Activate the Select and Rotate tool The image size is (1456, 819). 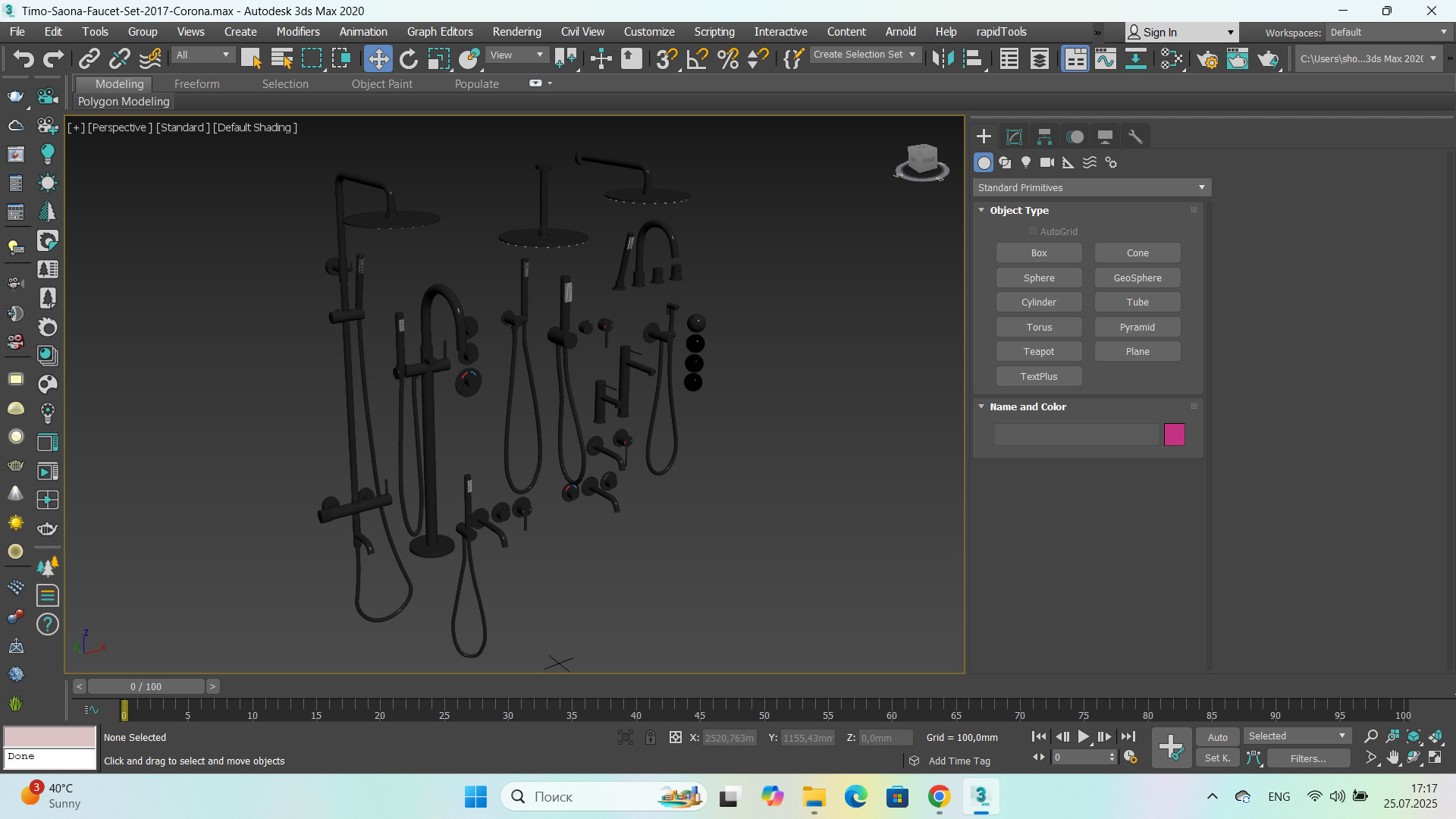tap(409, 58)
